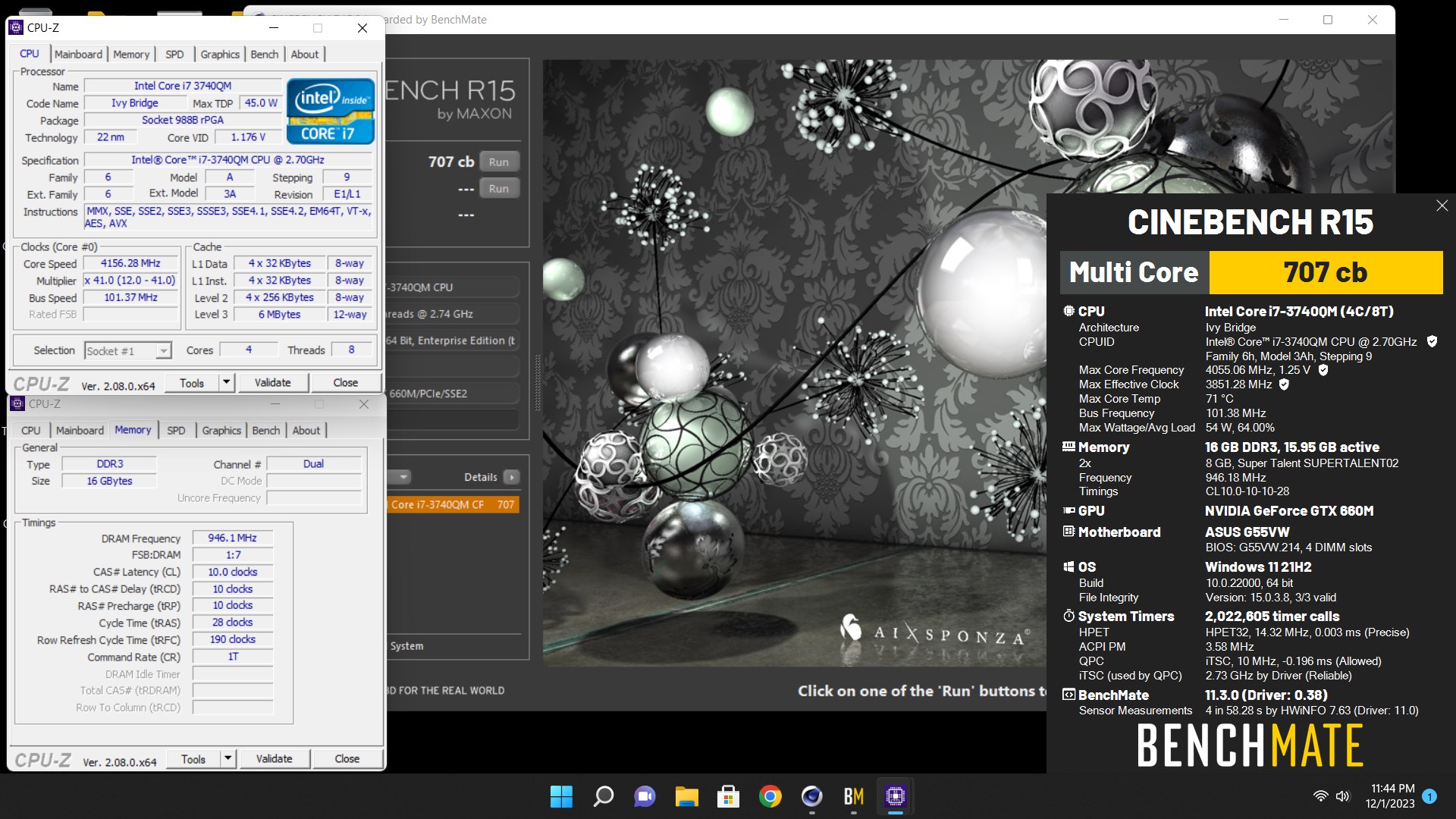Click the DRAM Frequency value 946.1 MHz
Image resolution: width=1456 pixels, height=819 pixels.
click(x=233, y=538)
